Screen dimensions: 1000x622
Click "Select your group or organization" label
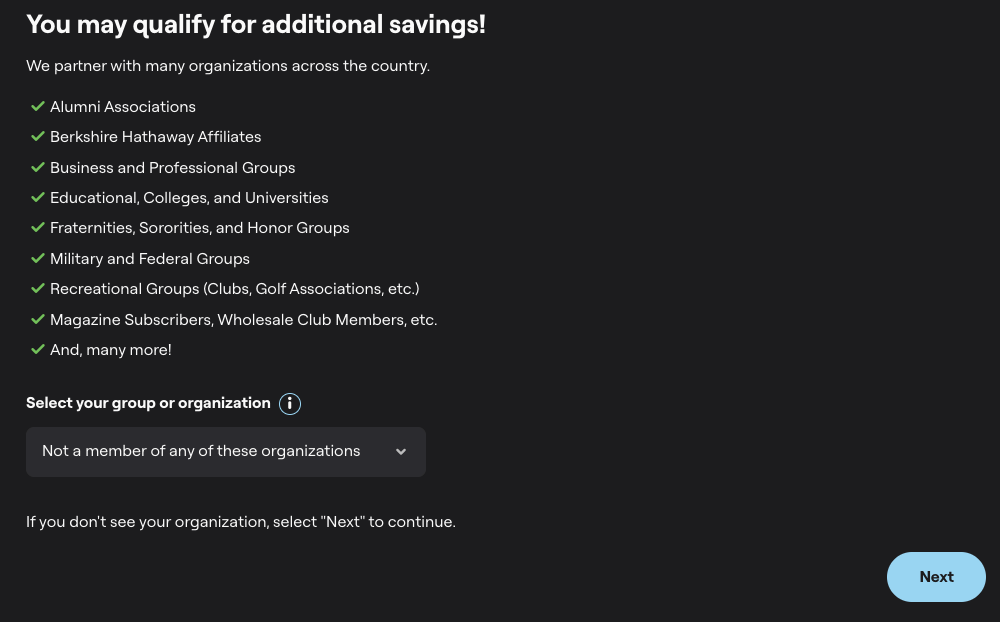148,403
